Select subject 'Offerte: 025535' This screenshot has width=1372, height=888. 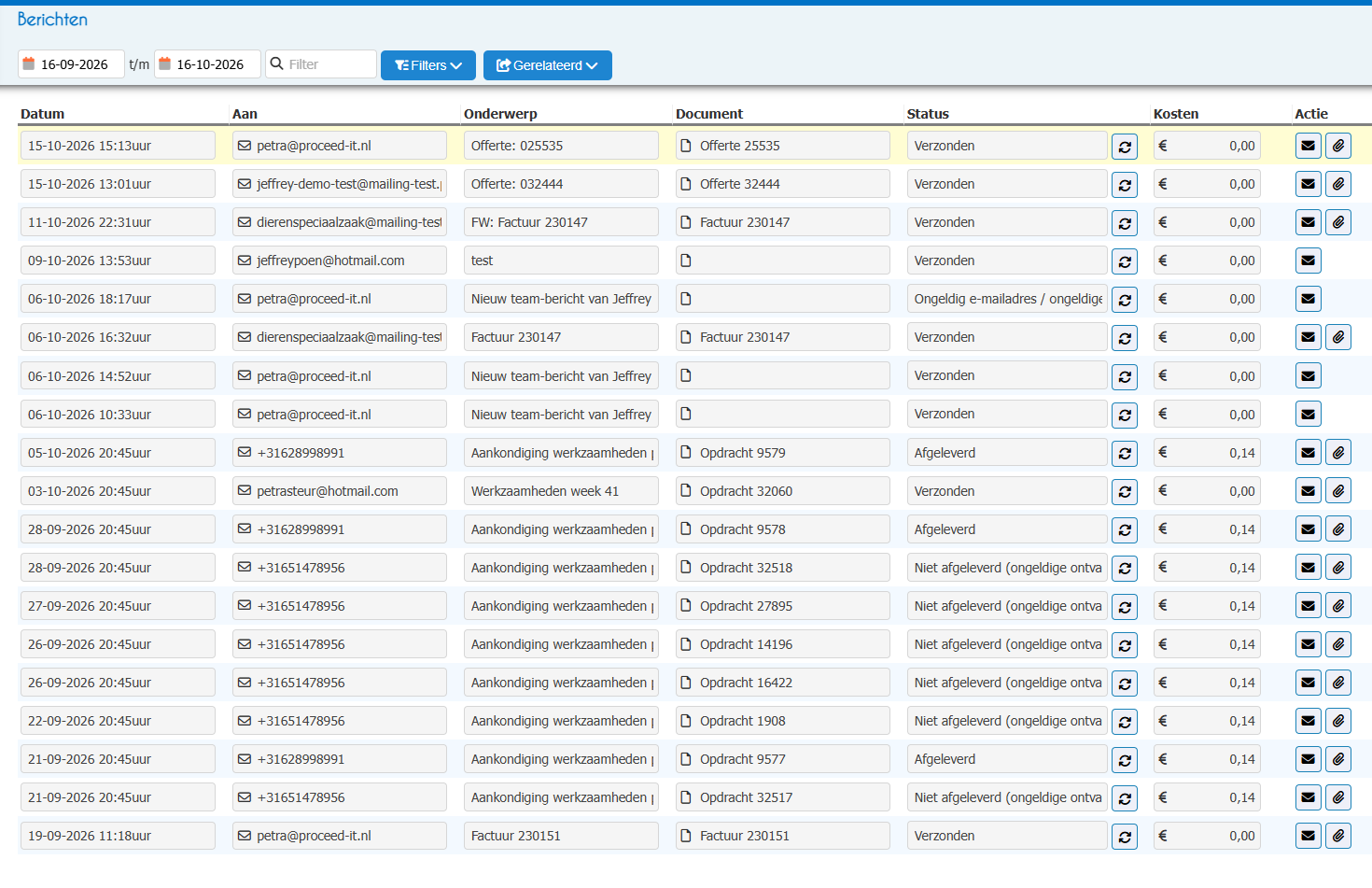pyautogui.click(x=561, y=146)
